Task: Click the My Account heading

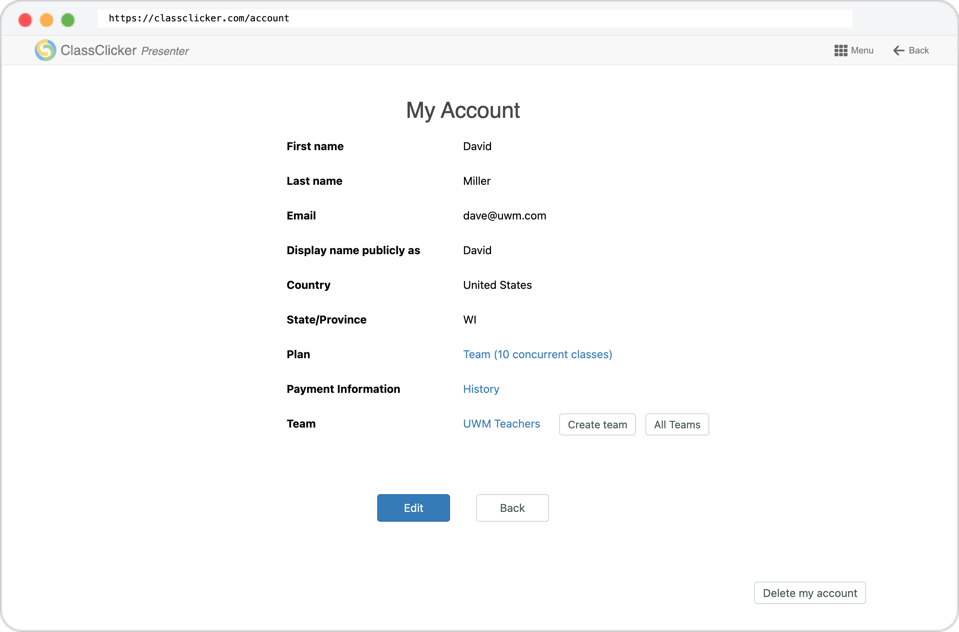Action: [463, 110]
